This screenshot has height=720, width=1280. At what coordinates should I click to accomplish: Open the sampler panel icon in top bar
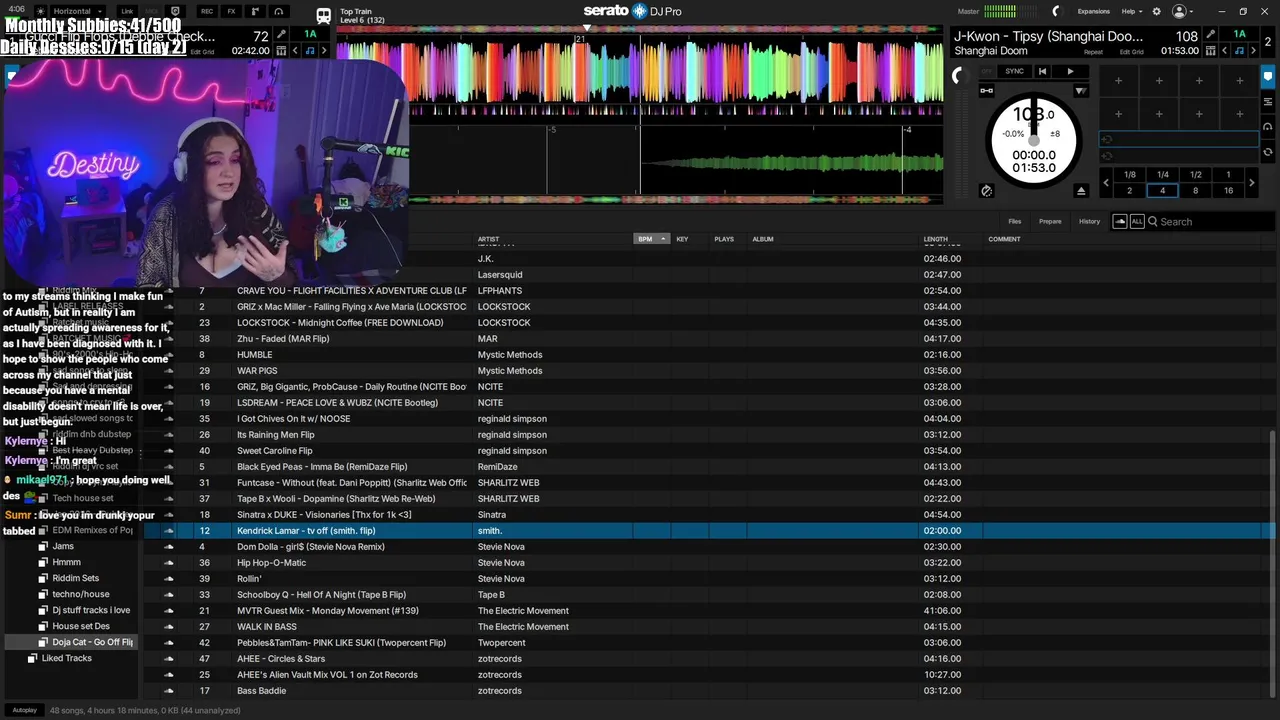pos(254,11)
